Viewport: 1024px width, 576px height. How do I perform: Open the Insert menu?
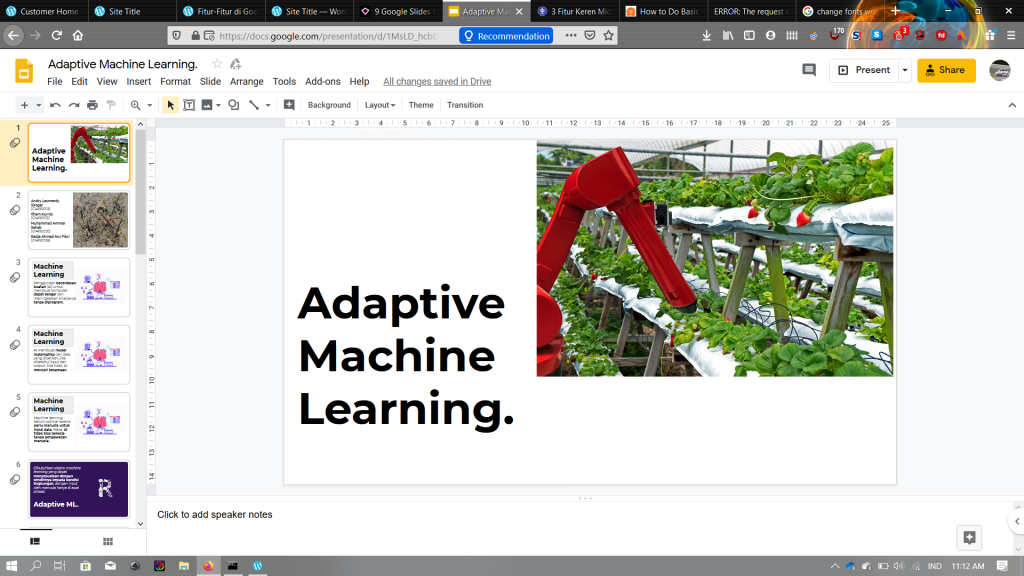pos(139,82)
